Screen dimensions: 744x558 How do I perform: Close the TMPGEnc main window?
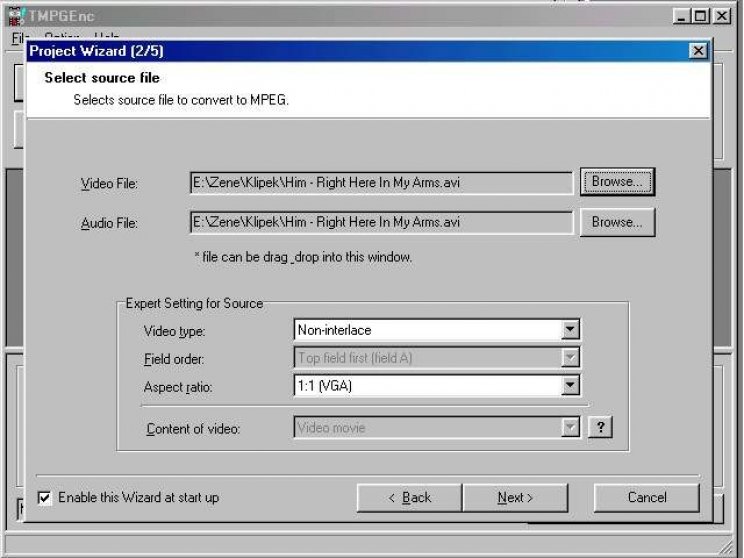click(722, 16)
